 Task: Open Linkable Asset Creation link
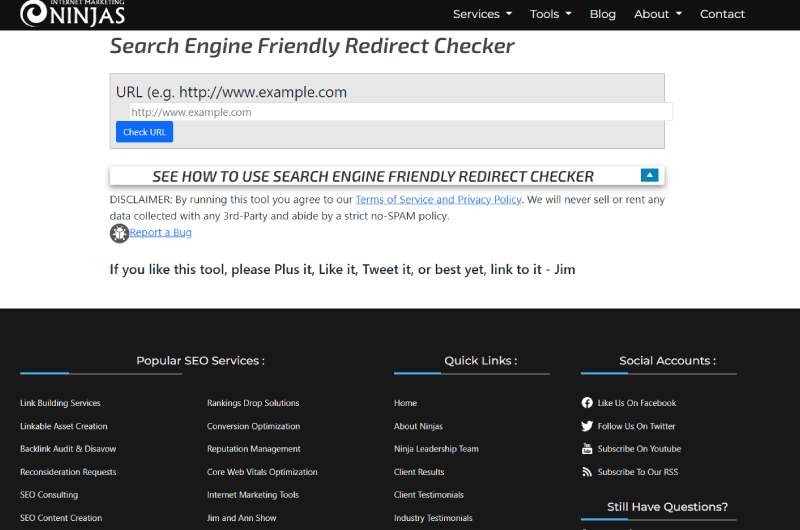pos(64,426)
